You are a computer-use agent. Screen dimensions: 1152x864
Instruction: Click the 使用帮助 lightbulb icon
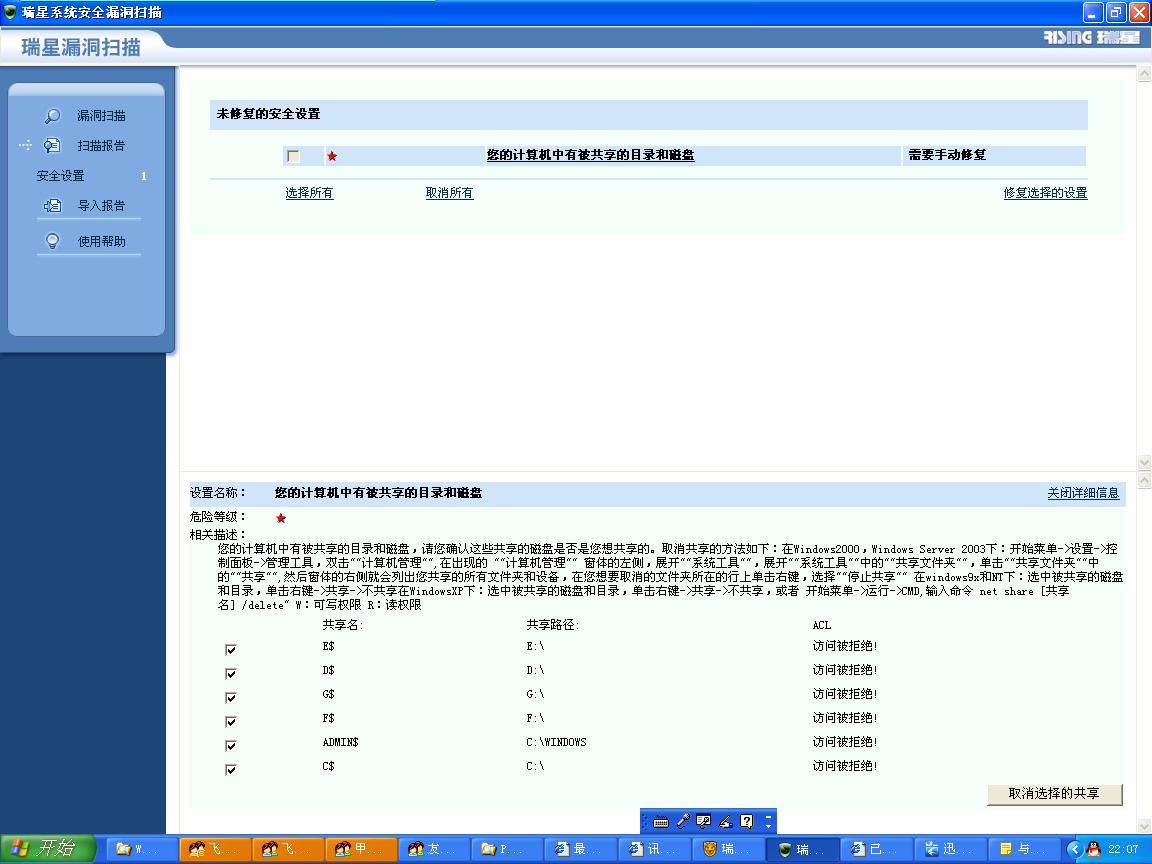coord(52,241)
